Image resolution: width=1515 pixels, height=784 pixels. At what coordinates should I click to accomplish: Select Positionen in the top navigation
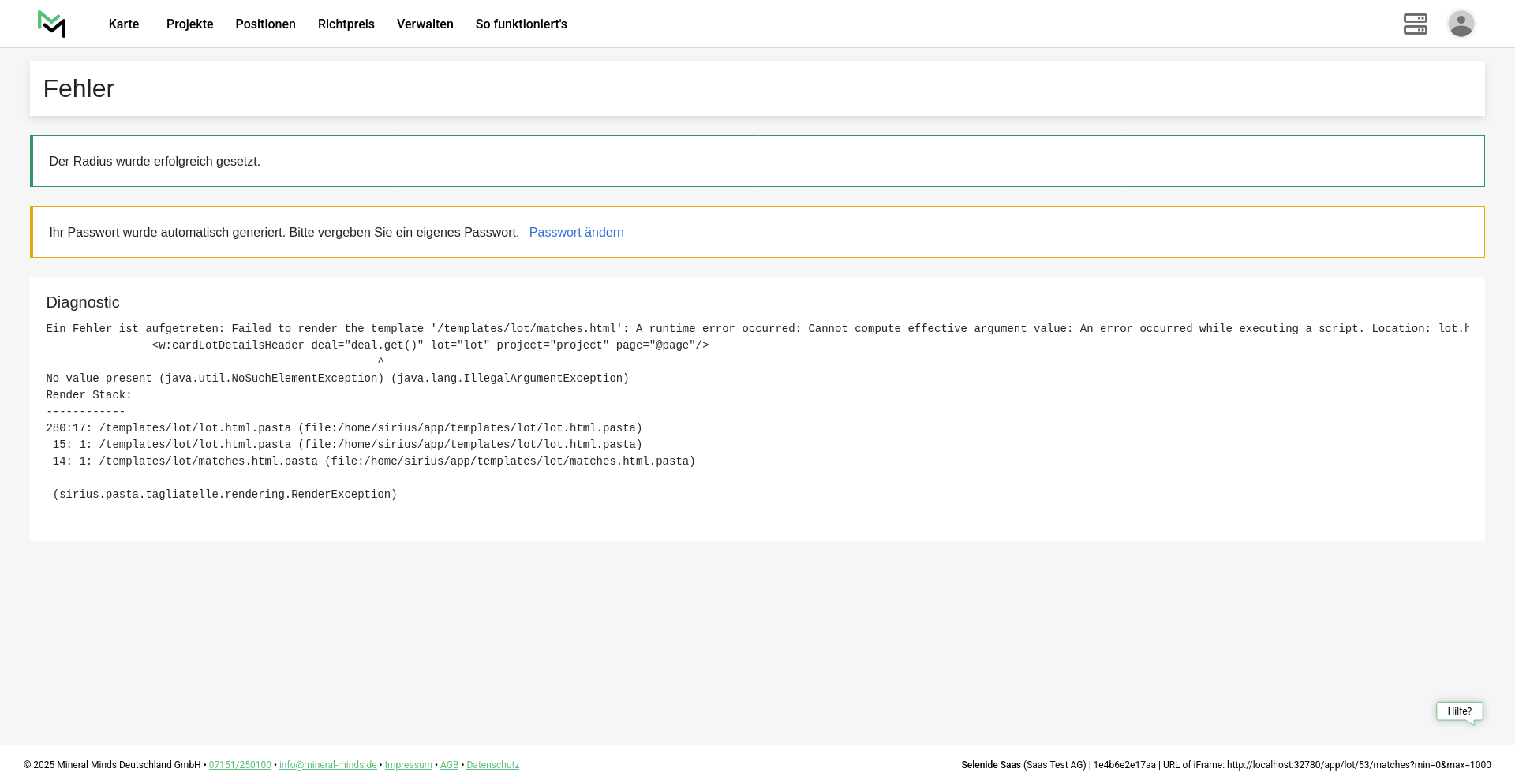tap(265, 24)
